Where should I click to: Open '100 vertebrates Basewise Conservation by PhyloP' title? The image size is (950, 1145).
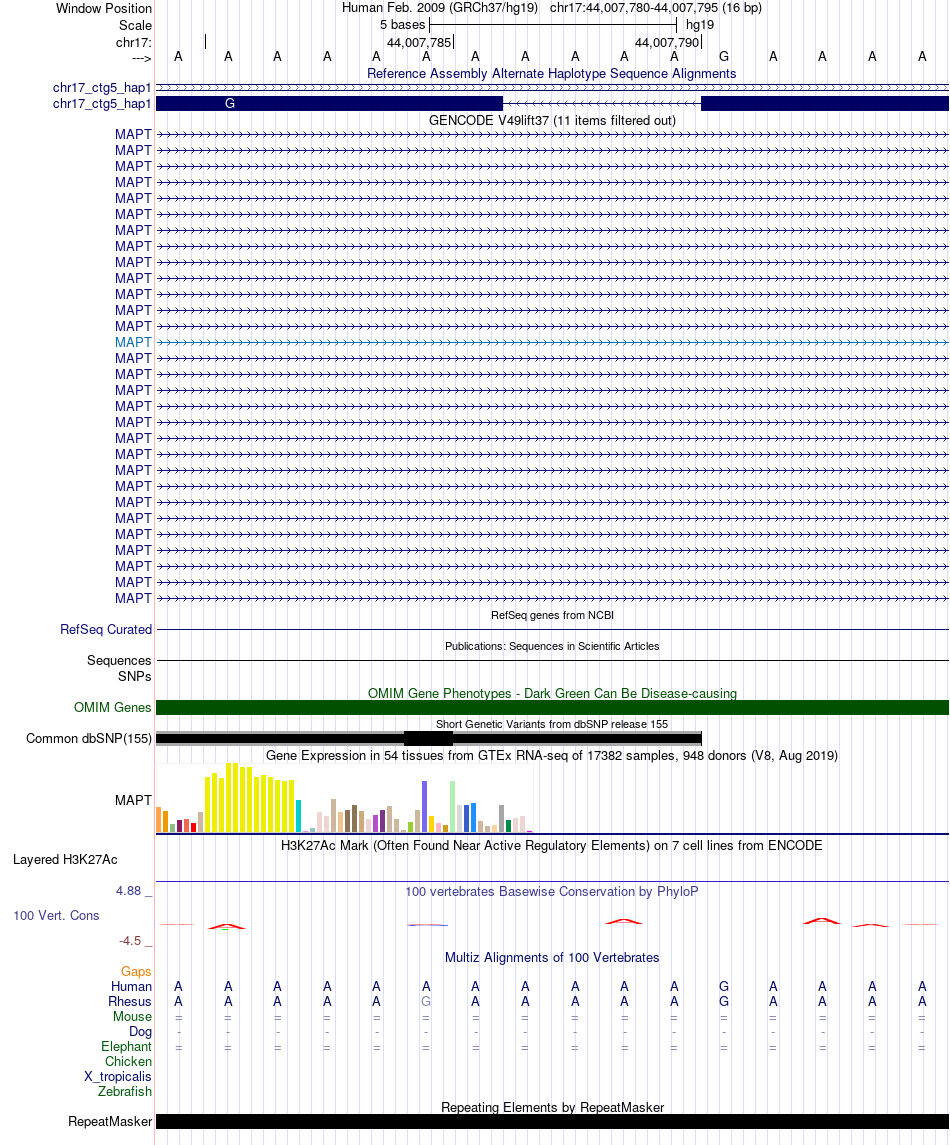pos(552,891)
